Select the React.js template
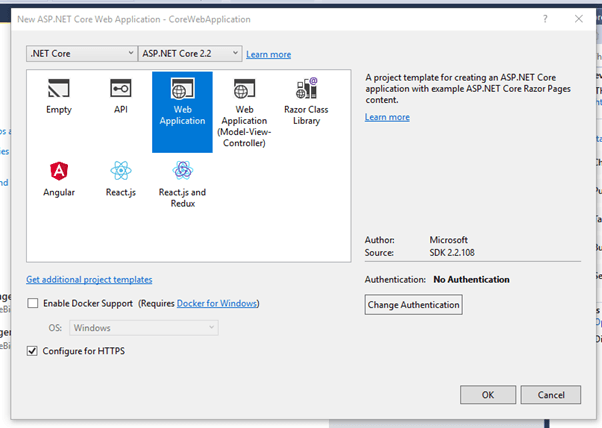The height and width of the screenshot is (428, 602). click(121, 179)
